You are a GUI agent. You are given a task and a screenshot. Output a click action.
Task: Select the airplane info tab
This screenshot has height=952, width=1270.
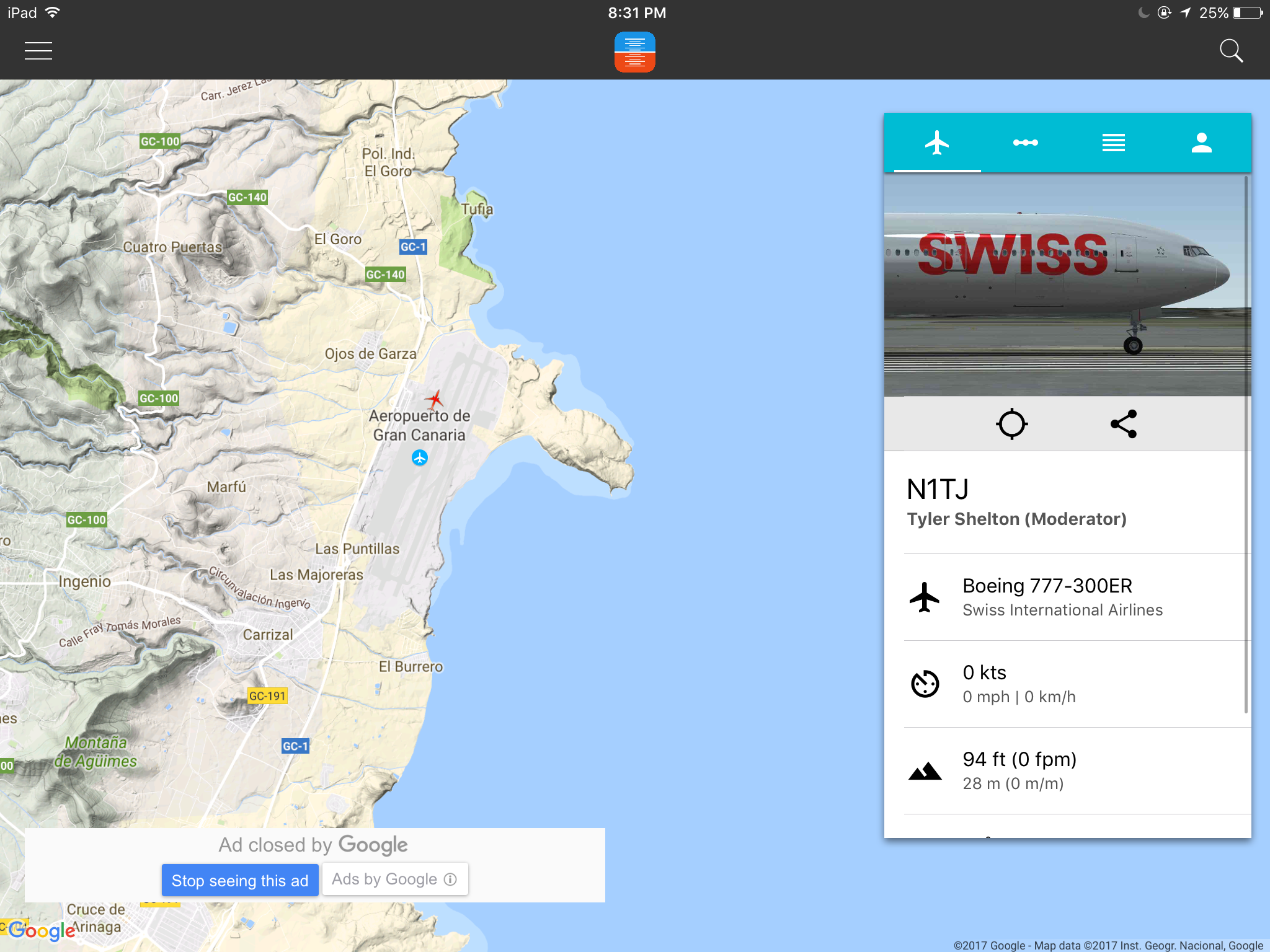click(937, 143)
